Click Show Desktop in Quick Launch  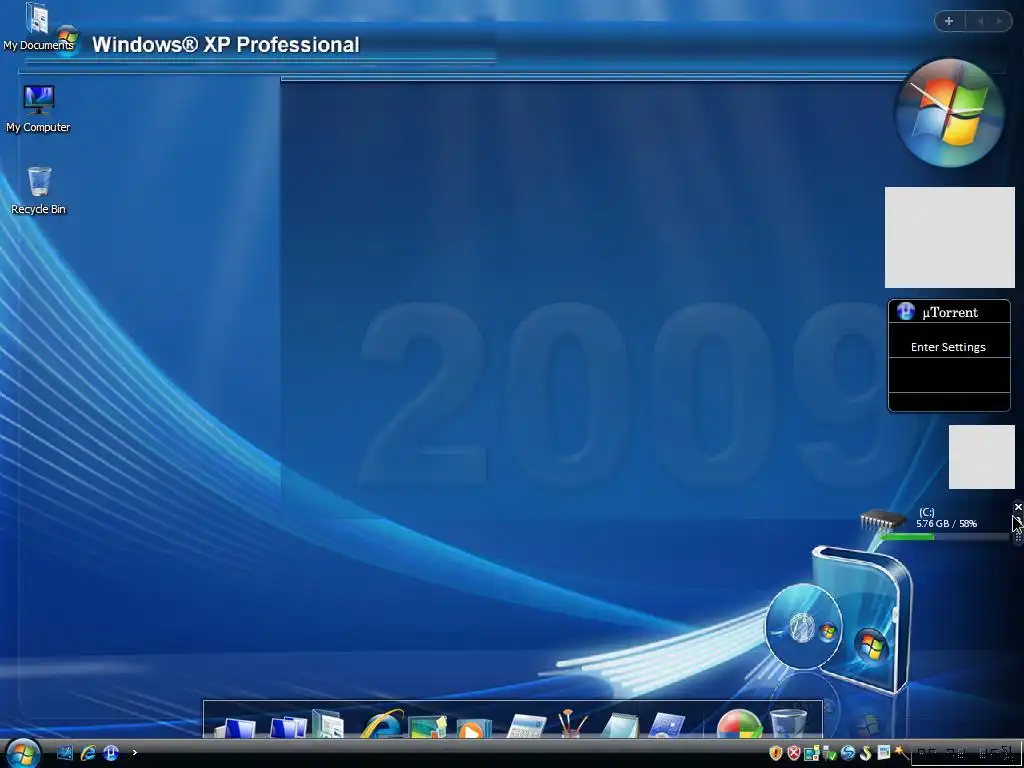(65, 752)
